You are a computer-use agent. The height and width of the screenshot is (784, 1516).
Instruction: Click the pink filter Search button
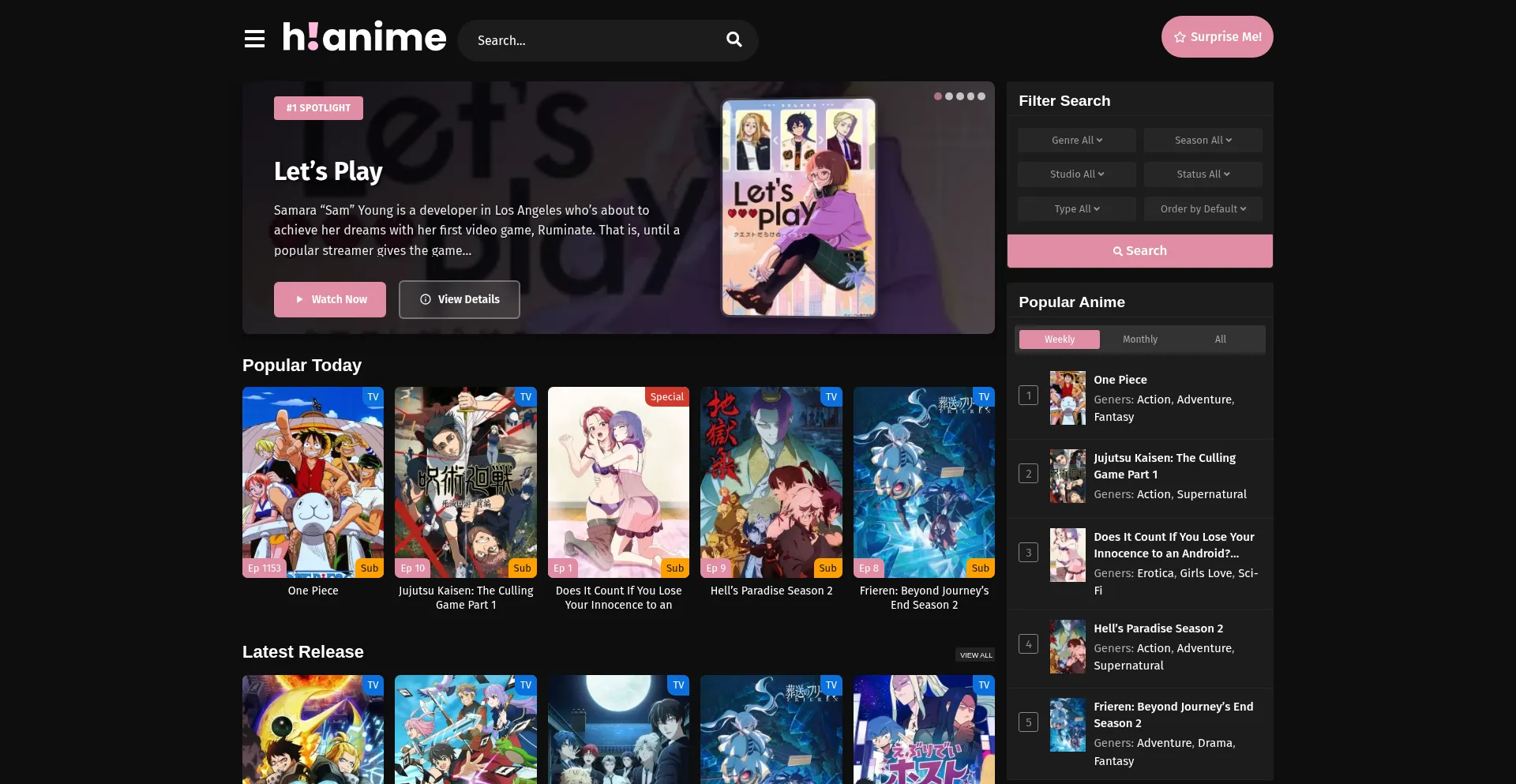1140,250
